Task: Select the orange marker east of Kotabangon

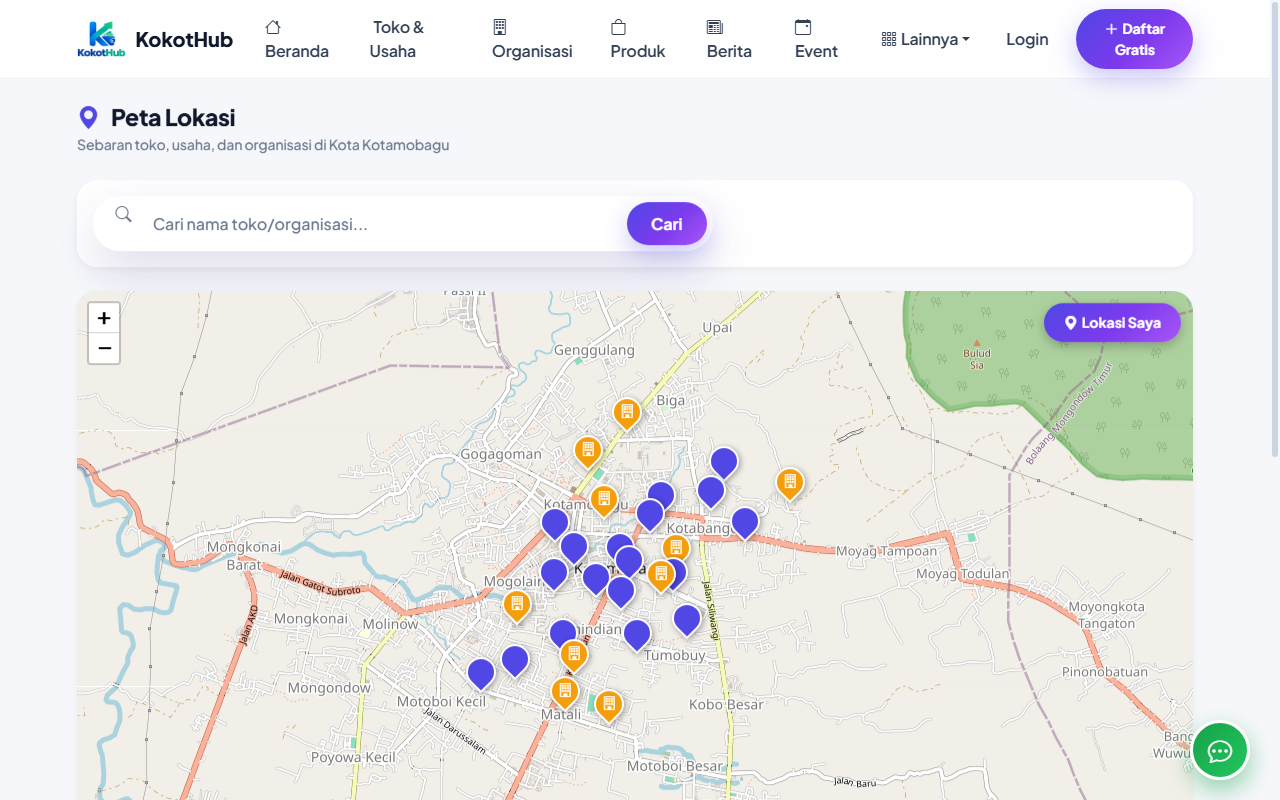Action: pyautogui.click(x=790, y=484)
